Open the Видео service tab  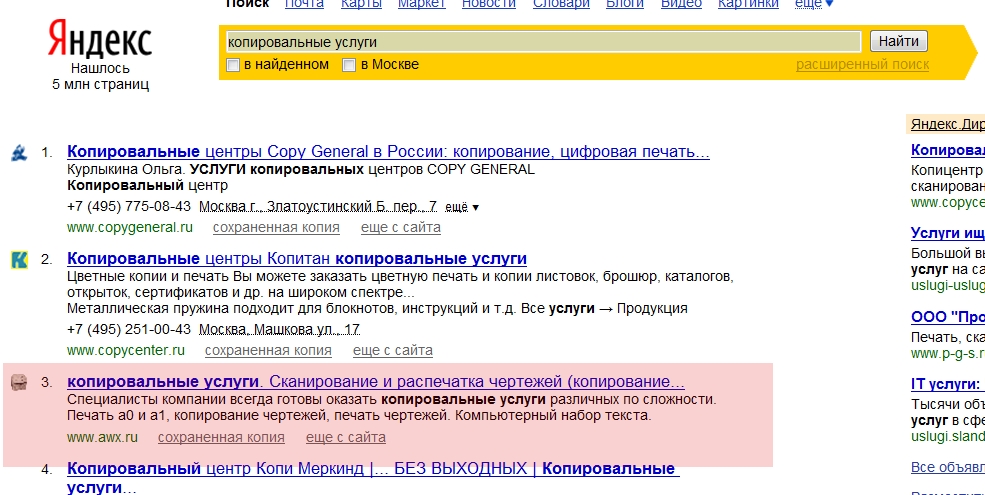(681, 4)
